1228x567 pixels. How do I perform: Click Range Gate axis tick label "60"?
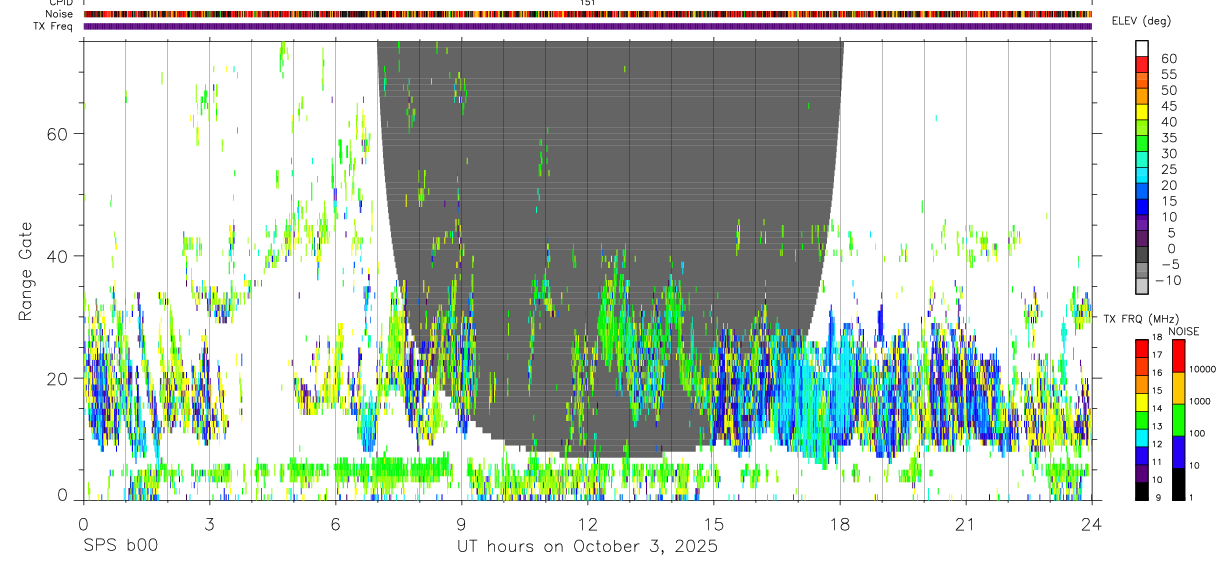58,134
